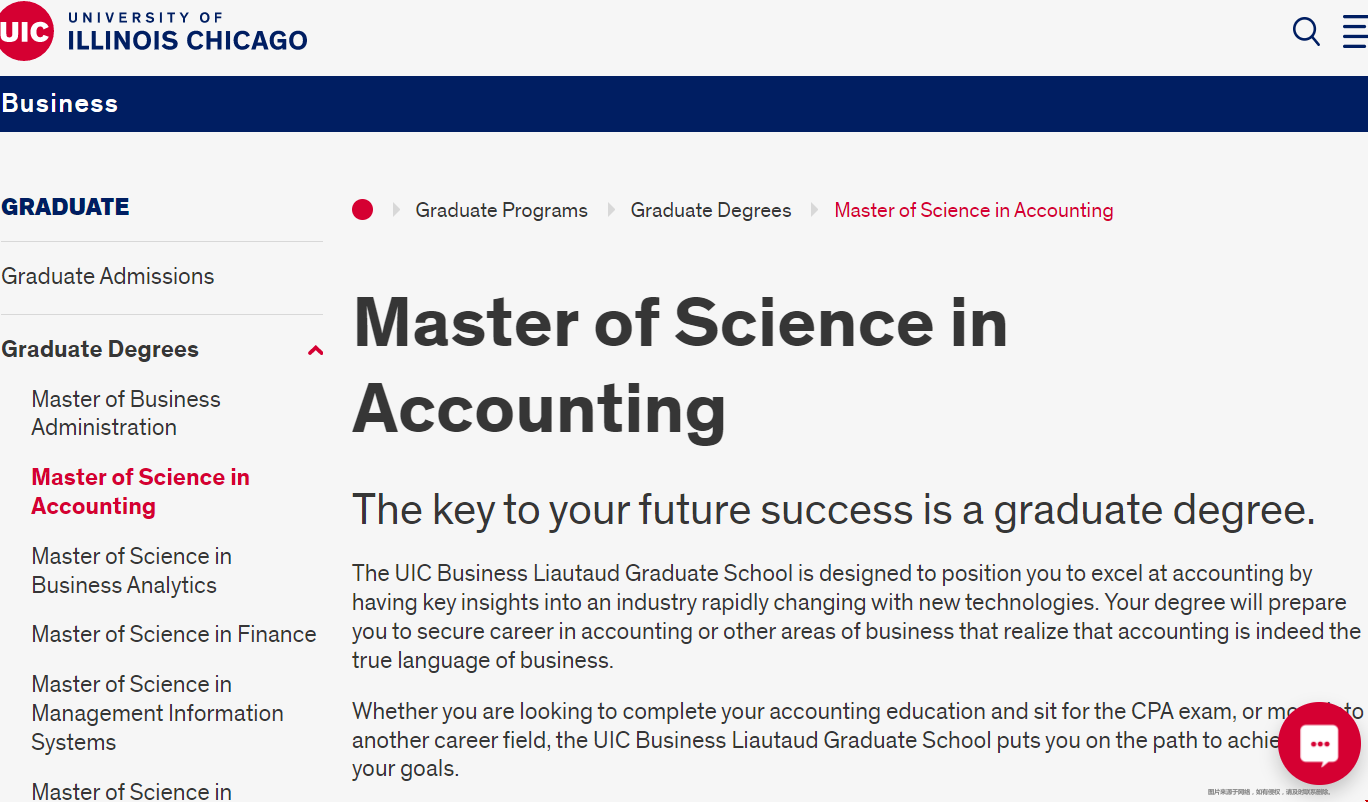This screenshot has width=1368, height=802.
Task: Select Graduate Degrees sidebar item
Action: 100,349
